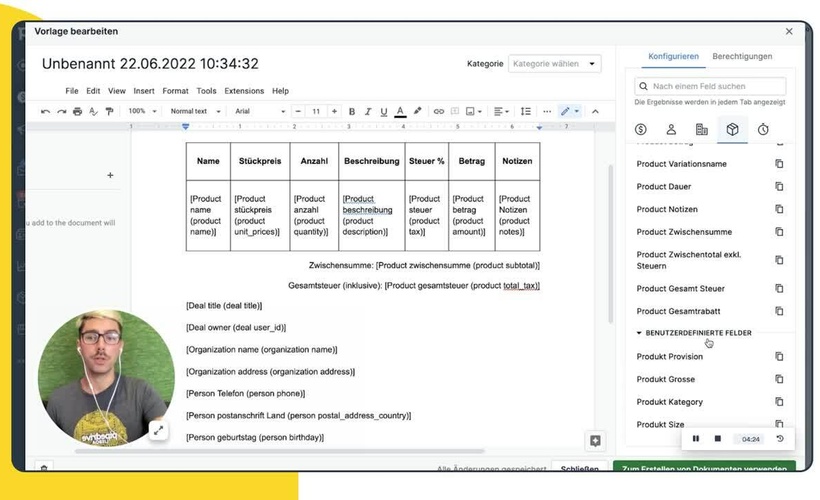Open the organization fields building icon

click(x=702, y=129)
